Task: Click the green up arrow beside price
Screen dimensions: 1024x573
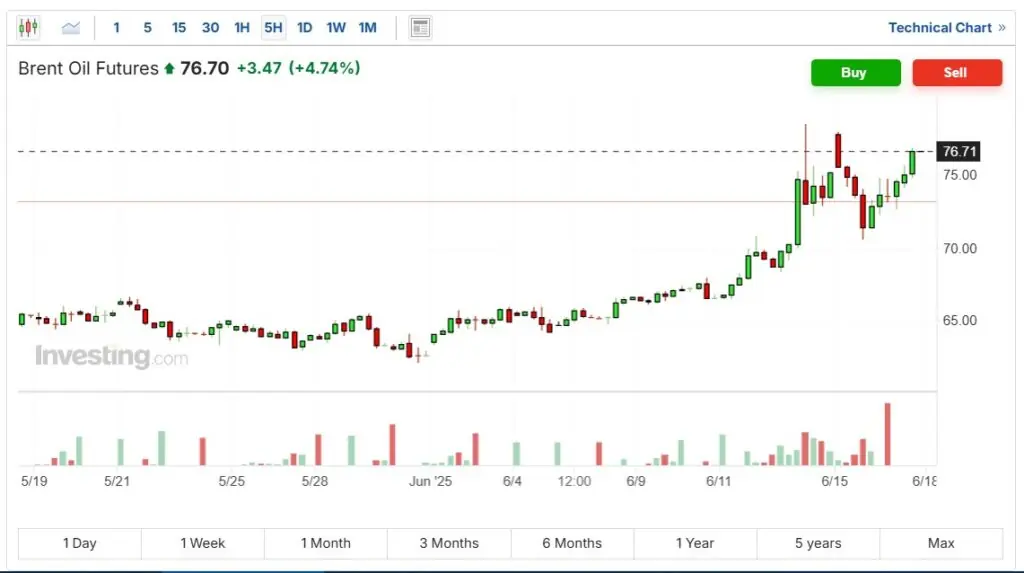Action: tap(169, 68)
